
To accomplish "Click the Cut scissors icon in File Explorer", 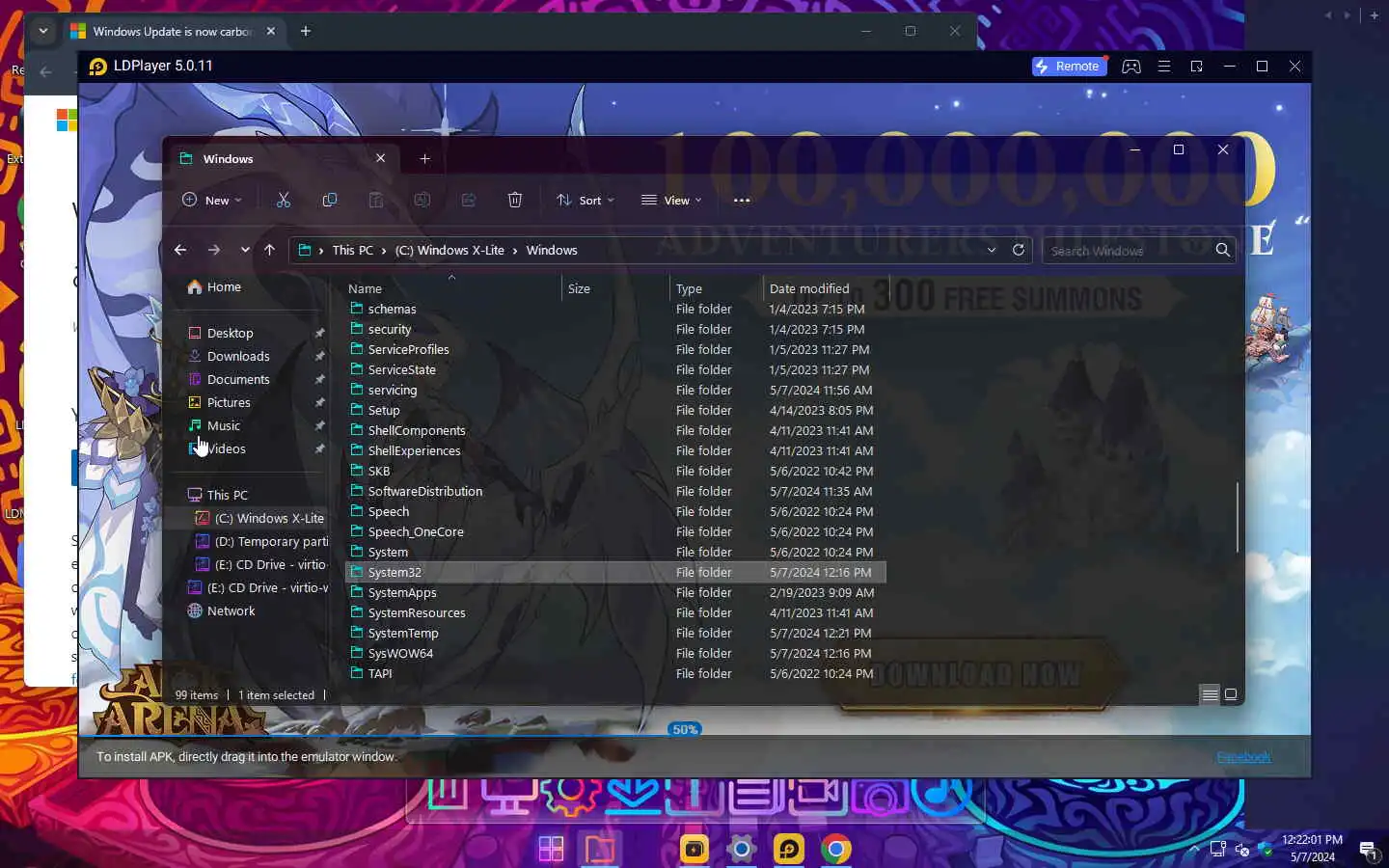I will (284, 200).
